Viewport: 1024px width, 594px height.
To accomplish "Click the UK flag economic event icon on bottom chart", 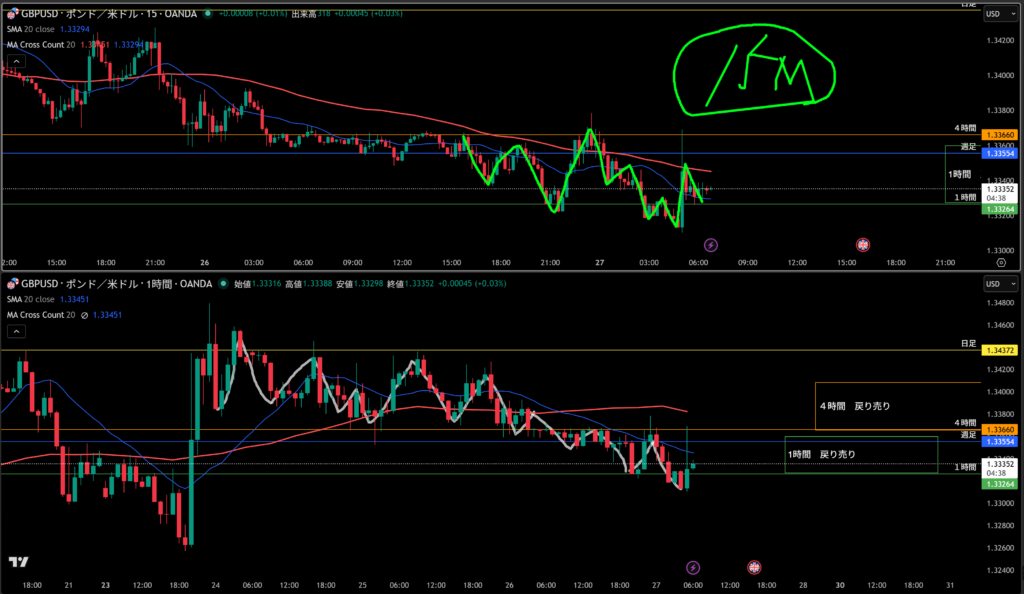I will coord(754,566).
